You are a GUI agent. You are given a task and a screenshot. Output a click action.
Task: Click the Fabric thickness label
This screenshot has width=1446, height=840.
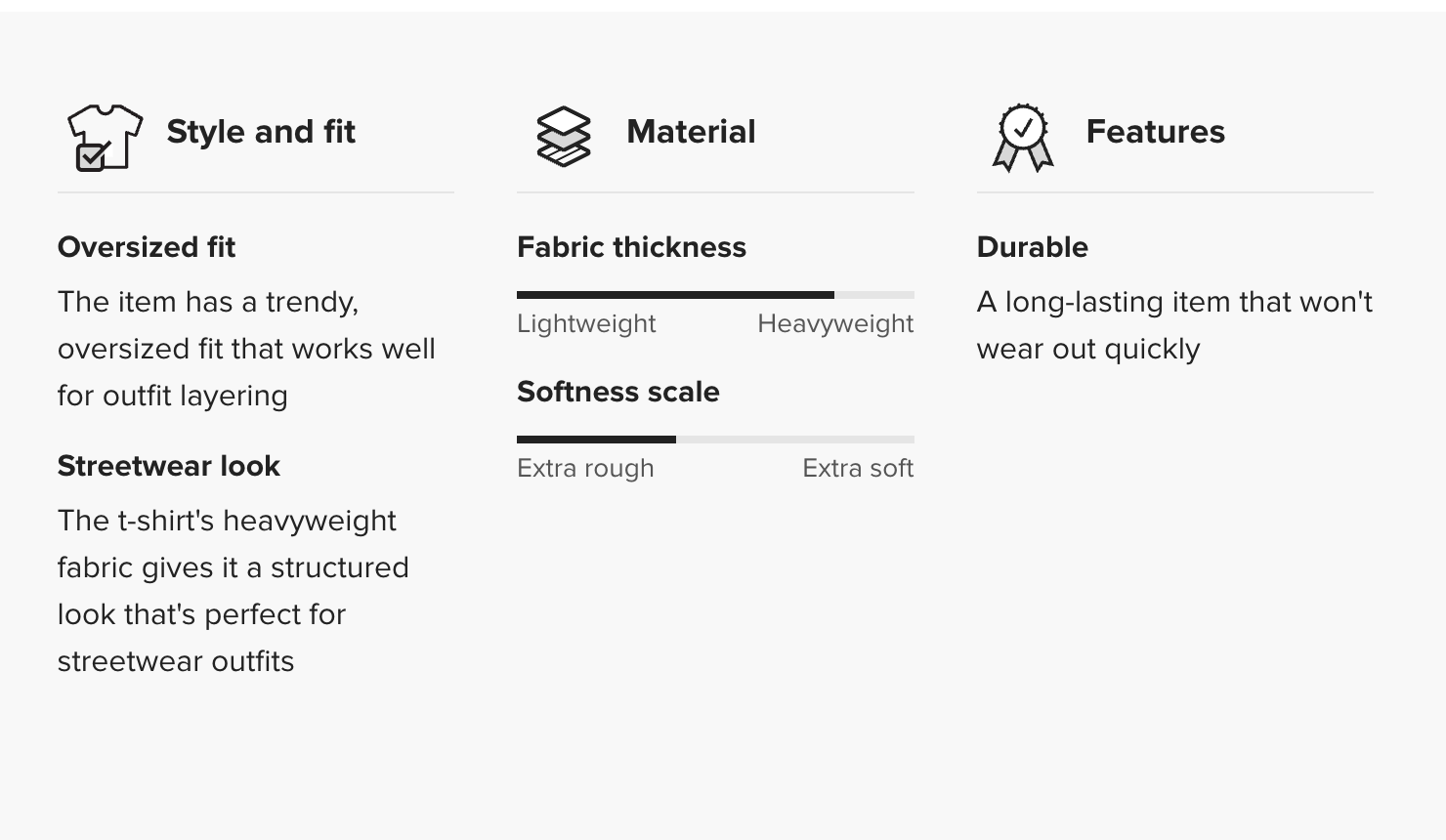(631, 247)
